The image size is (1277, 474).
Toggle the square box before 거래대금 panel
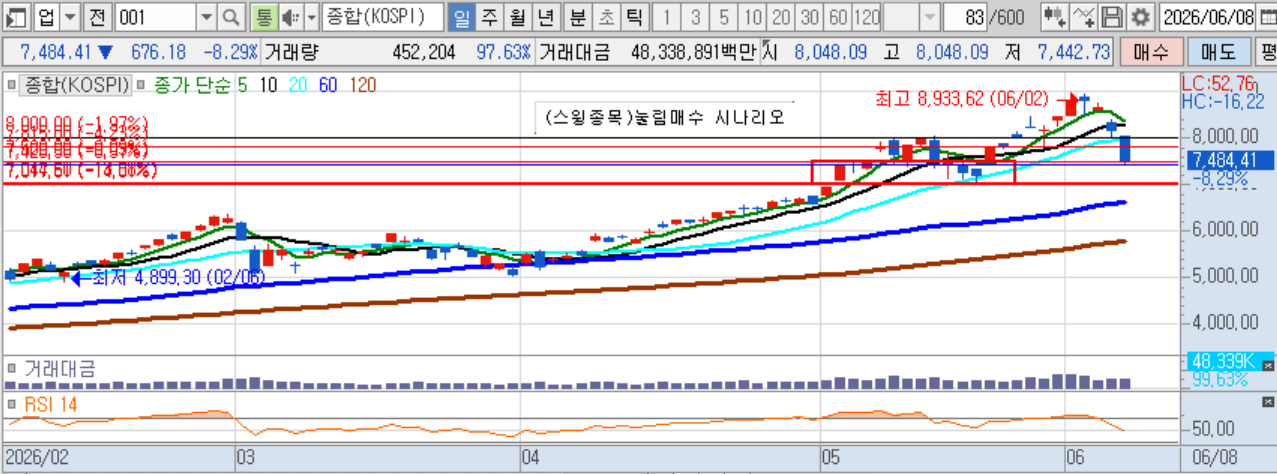(14, 366)
